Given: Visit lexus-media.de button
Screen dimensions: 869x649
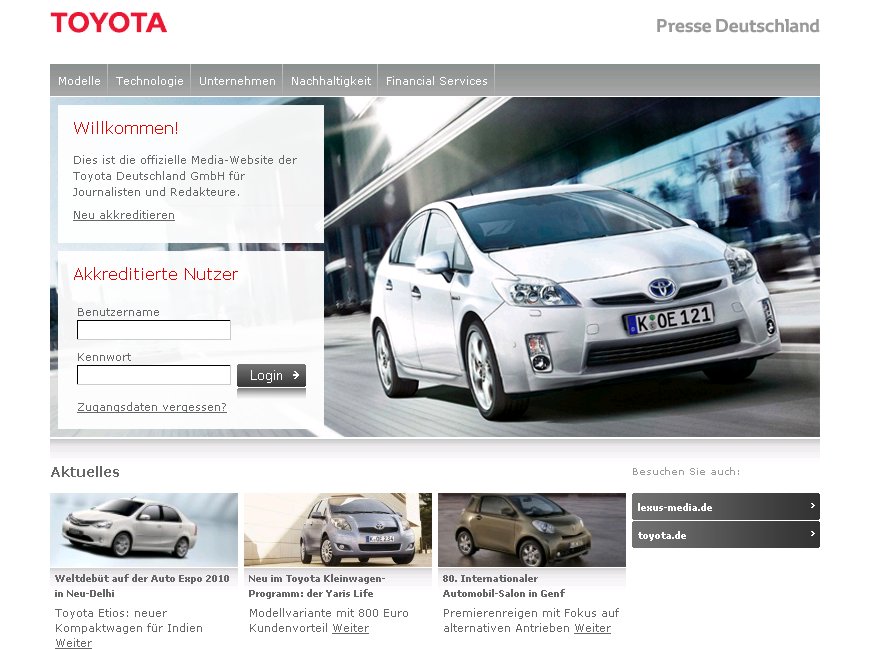Looking at the screenshot, I should tap(726, 507).
